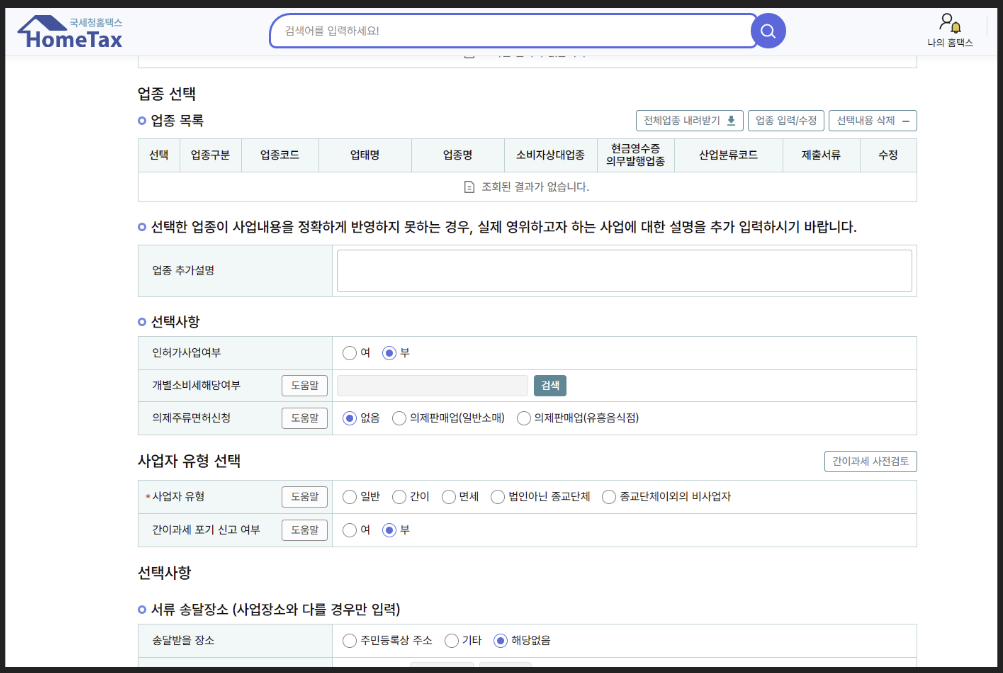Open 도움말 next to 의제주류면허신청
This screenshot has height=673, width=1003.
304,418
